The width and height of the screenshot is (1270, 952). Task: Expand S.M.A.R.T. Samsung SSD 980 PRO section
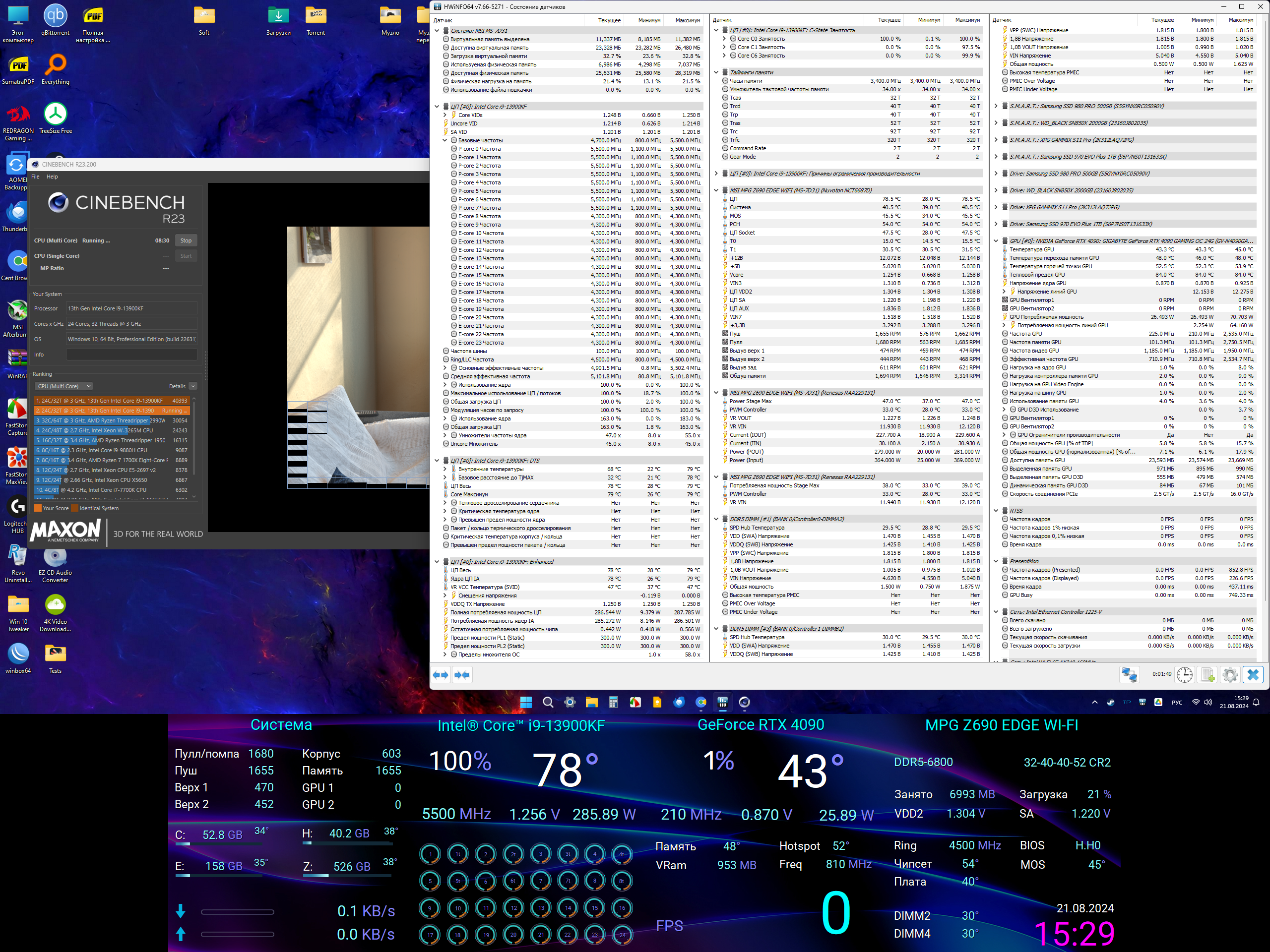coord(996,106)
